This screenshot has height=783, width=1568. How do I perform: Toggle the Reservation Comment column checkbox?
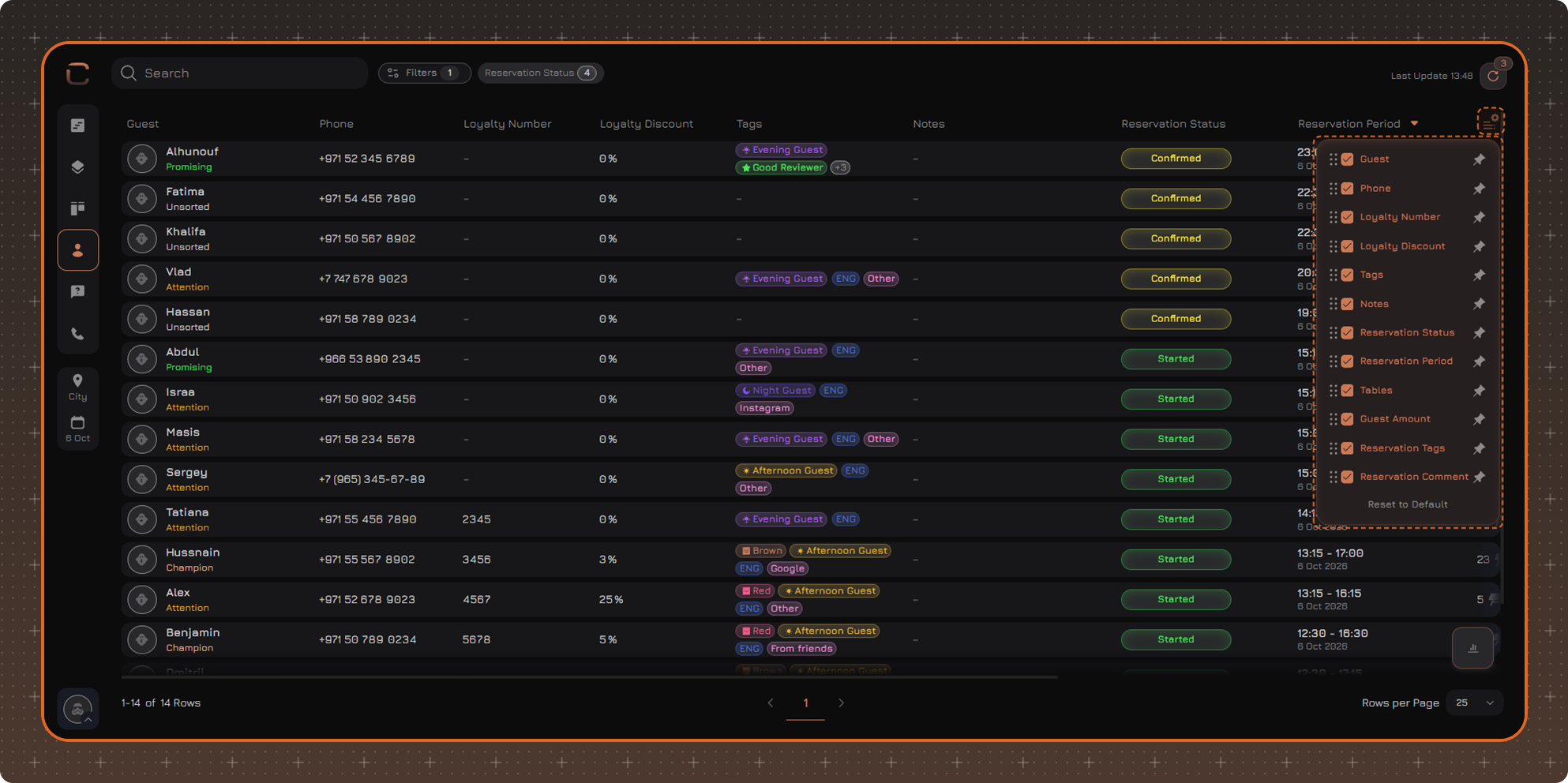click(x=1347, y=477)
